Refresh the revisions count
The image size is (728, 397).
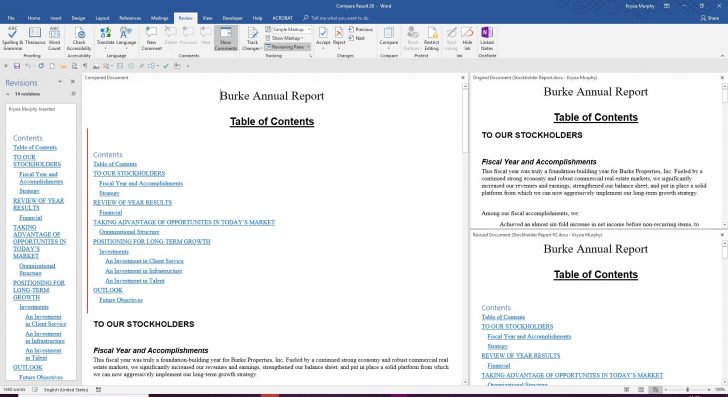point(73,94)
